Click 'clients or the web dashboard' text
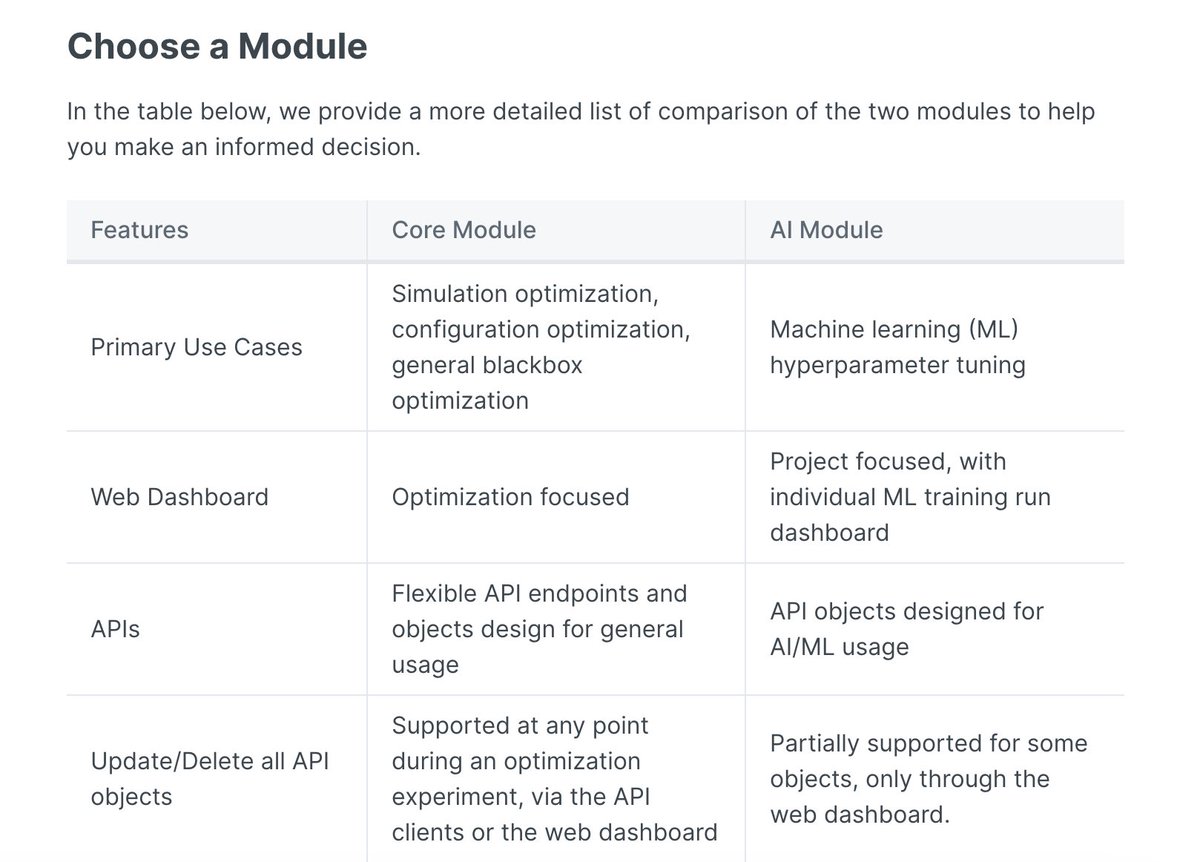The image size is (1200, 862). (555, 832)
